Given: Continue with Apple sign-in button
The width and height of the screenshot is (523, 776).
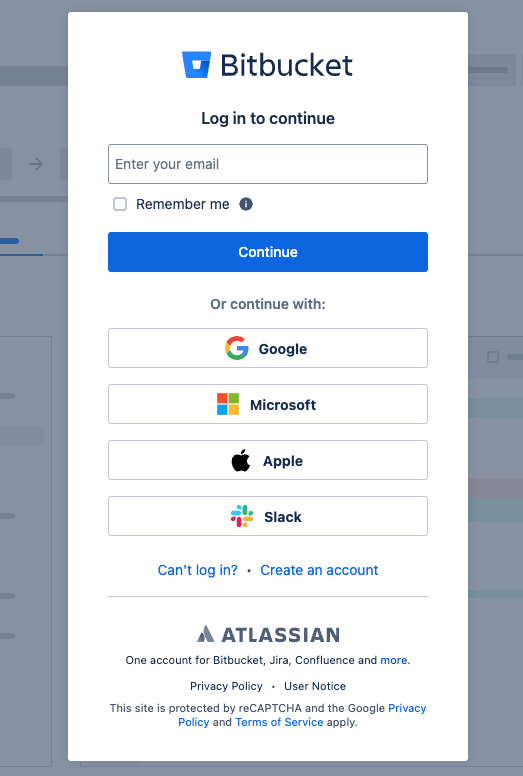Looking at the screenshot, I should 268,460.
